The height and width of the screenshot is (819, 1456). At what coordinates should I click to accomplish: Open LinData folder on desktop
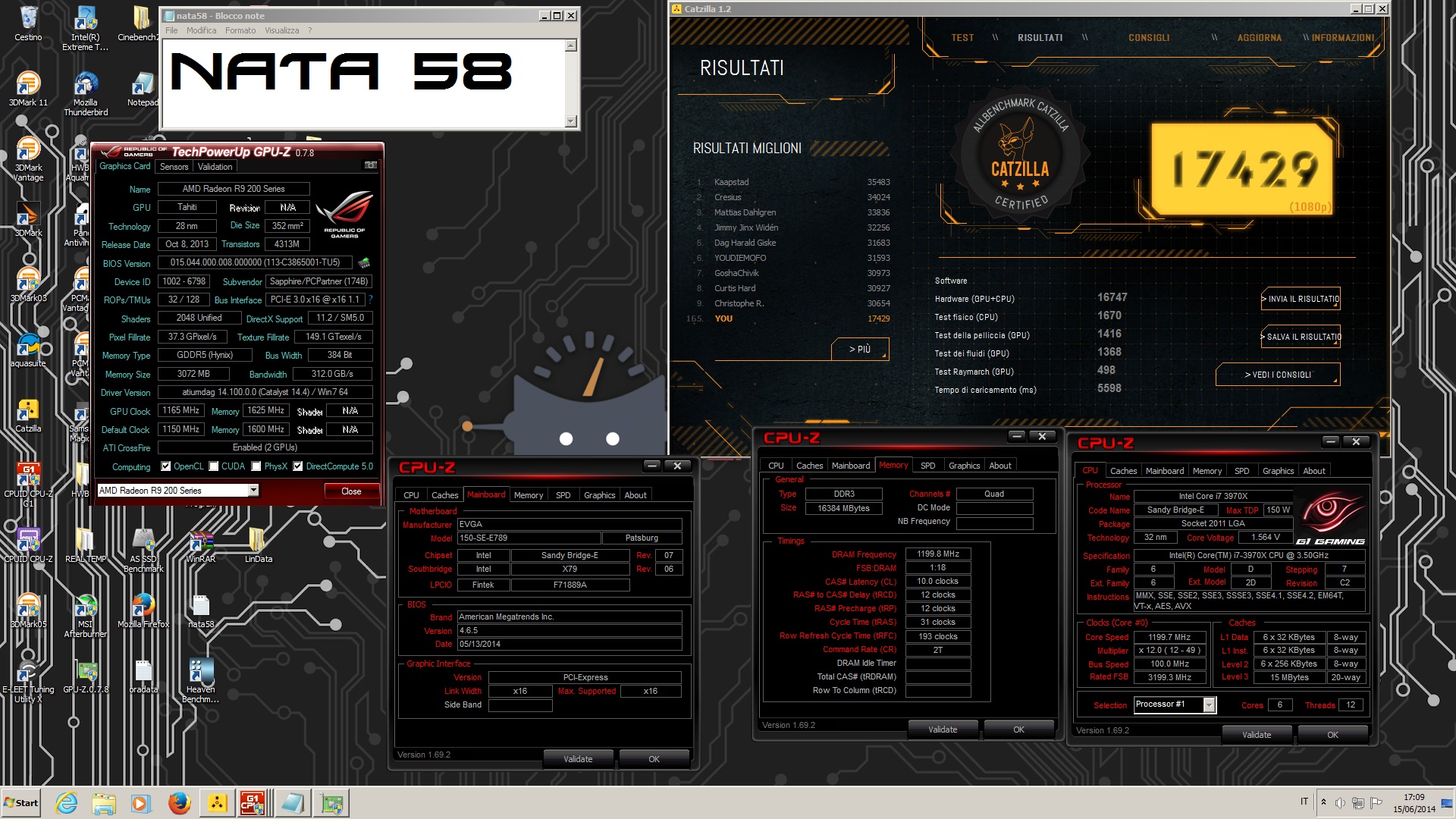[x=258, y=545]
